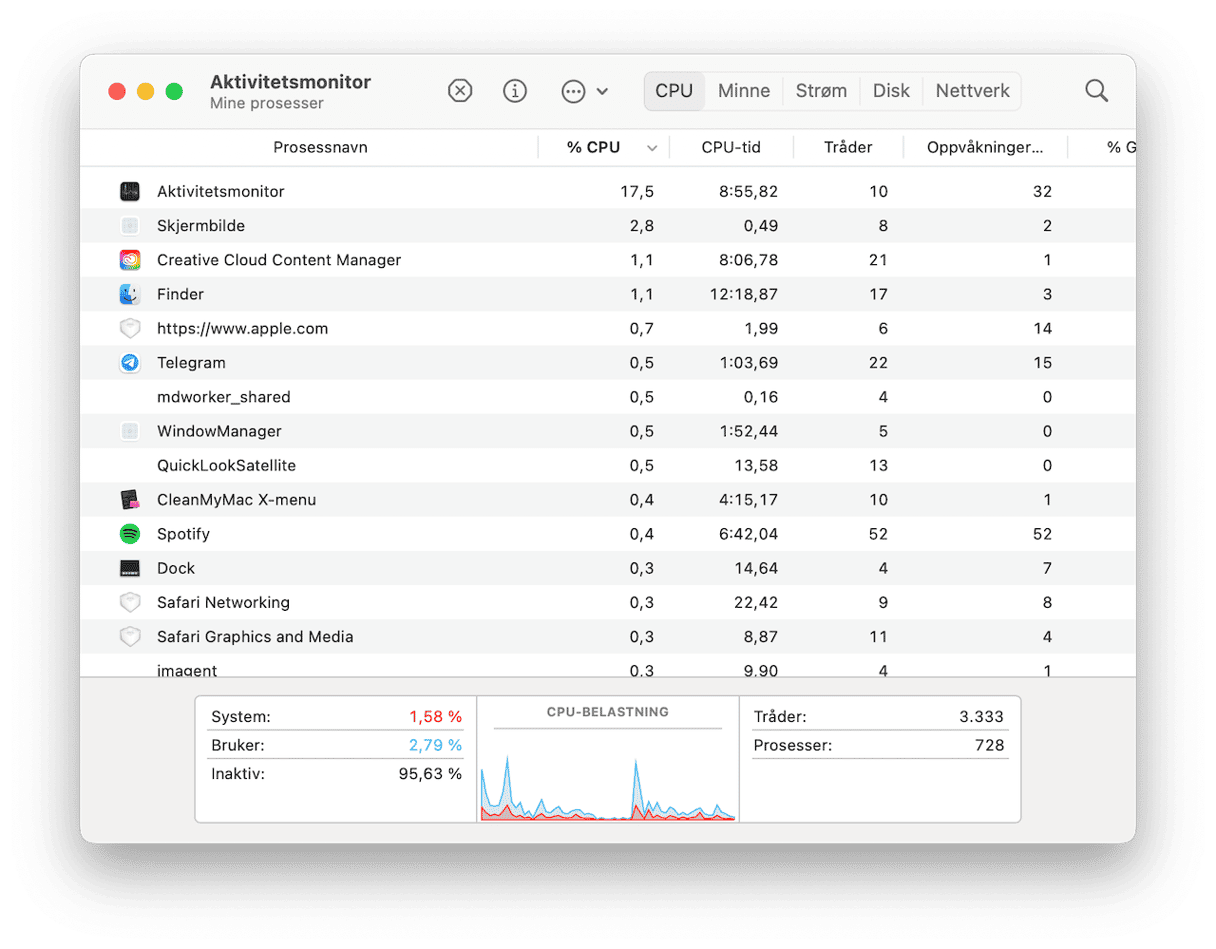
Task: Click the stop process (X) toolbar icon
Action: [x=460, y=91]
